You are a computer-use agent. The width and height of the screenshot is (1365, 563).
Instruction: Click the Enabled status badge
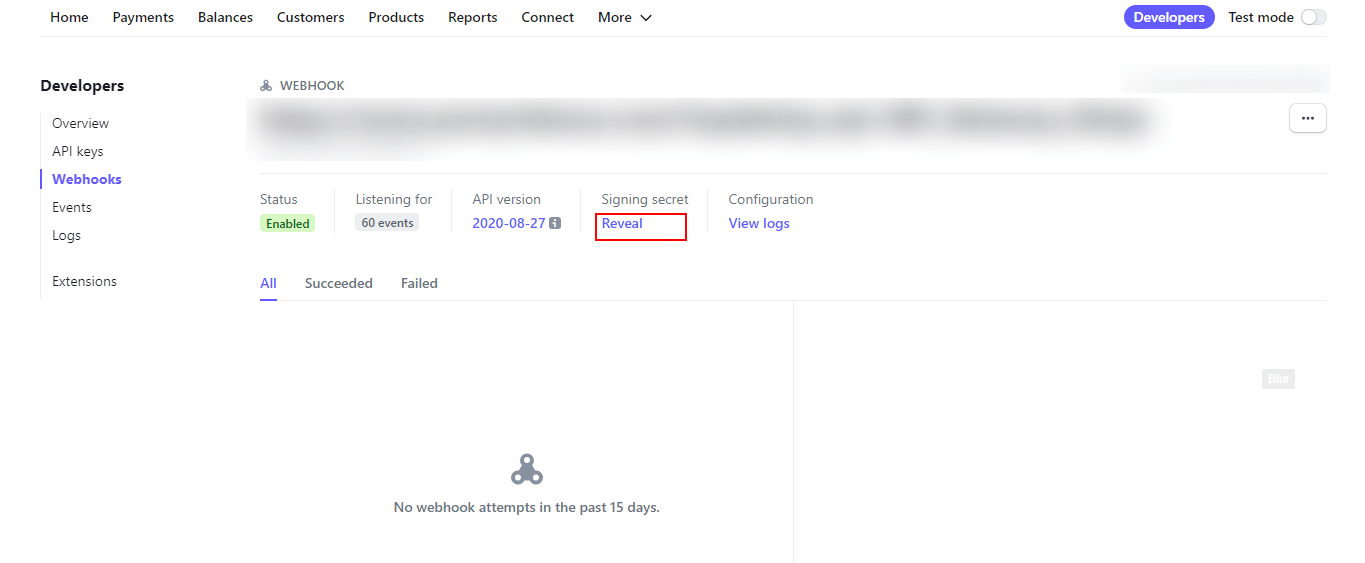pos(288,223)
